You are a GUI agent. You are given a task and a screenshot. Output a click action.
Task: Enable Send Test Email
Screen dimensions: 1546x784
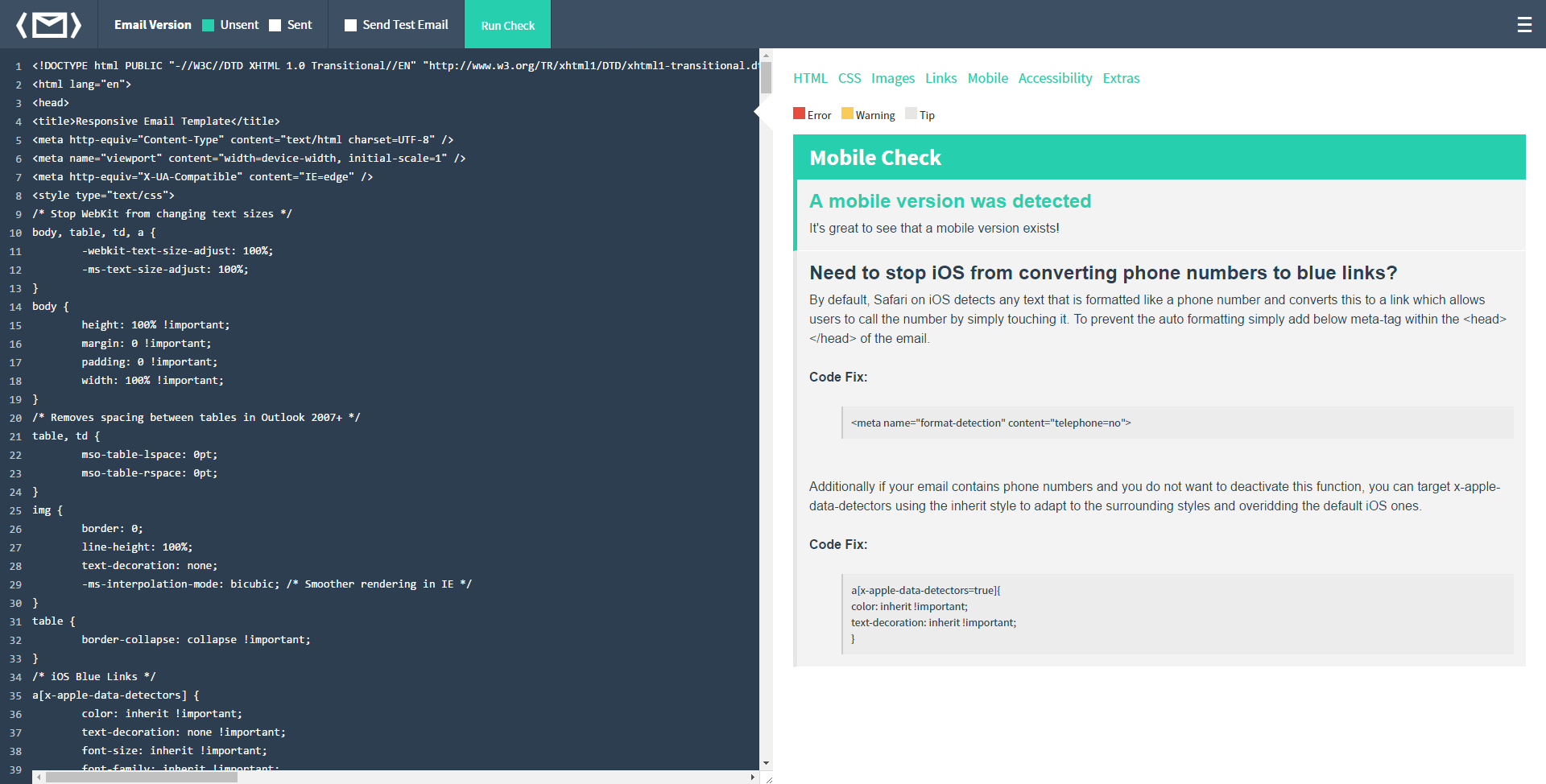[x=350, y=25]
